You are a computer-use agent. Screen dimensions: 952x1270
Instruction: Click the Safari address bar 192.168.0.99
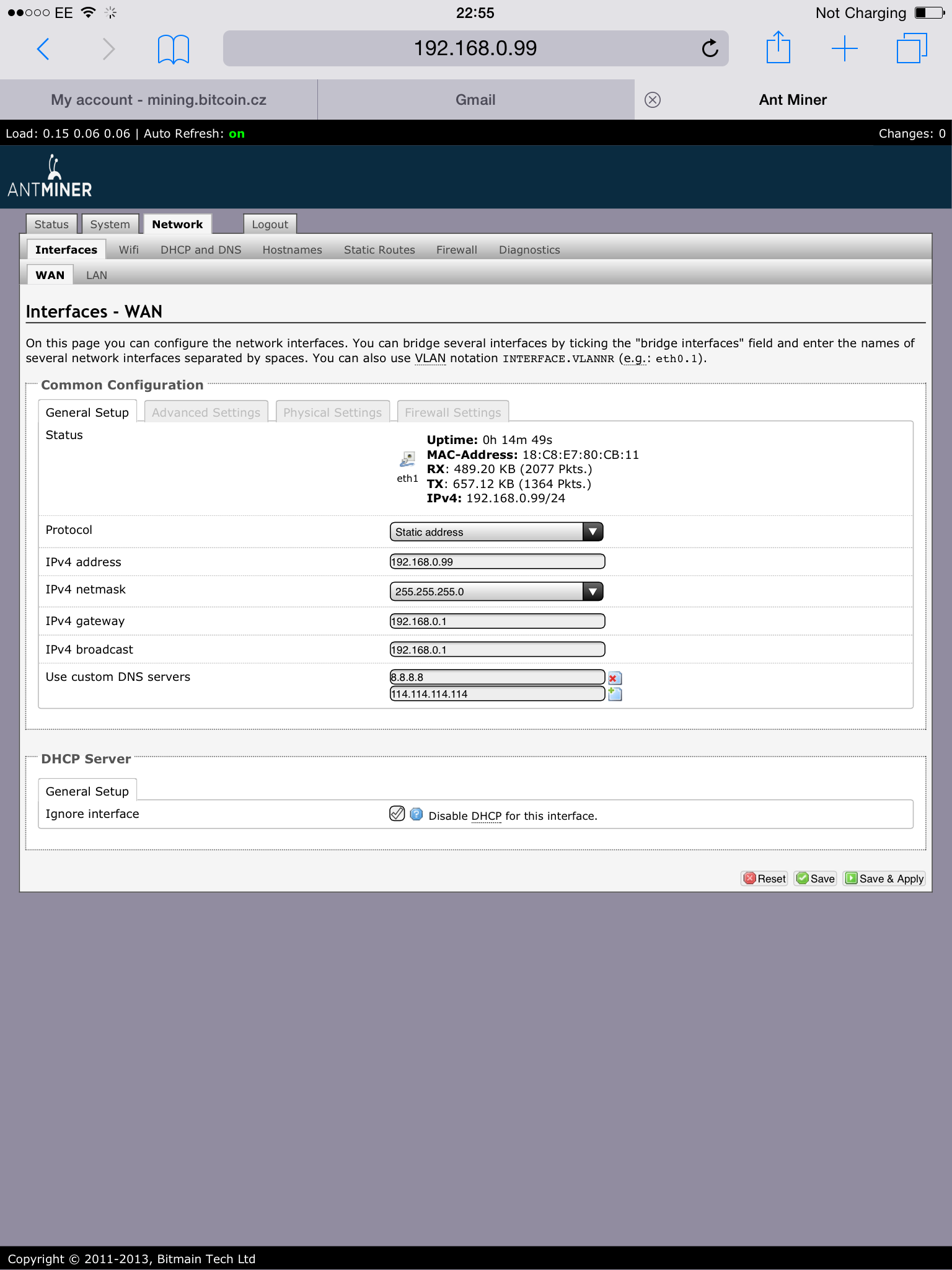pos(475,48)
